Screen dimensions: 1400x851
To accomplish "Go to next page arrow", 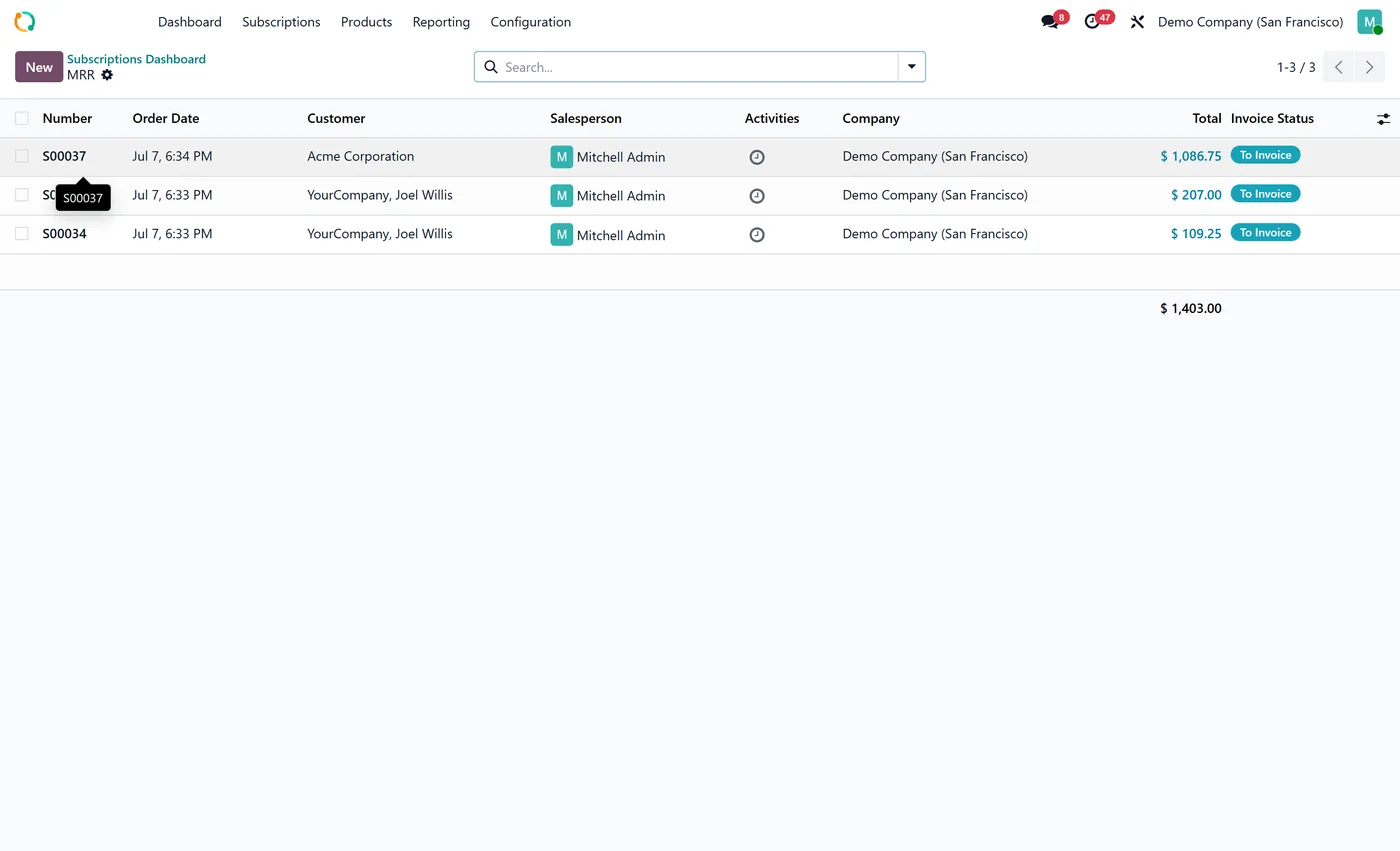I will [x=1369, y=67].
